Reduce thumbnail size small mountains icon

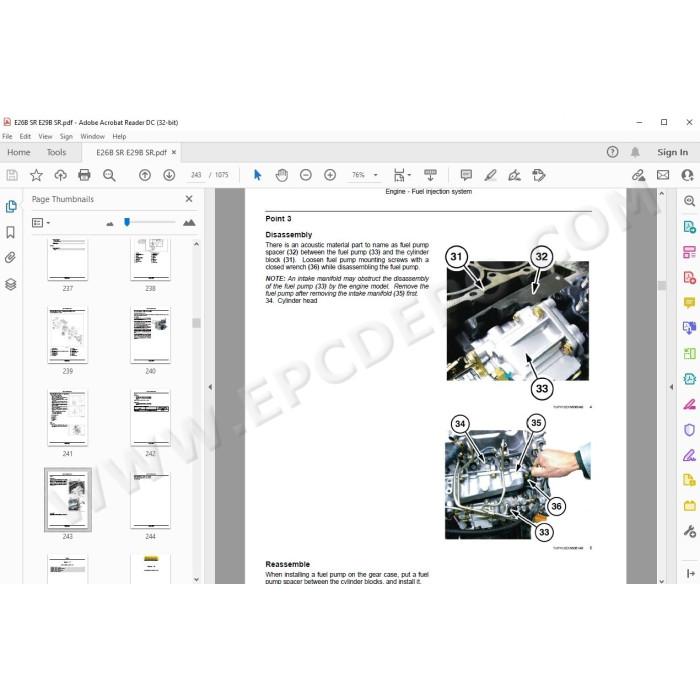(110, 223)
